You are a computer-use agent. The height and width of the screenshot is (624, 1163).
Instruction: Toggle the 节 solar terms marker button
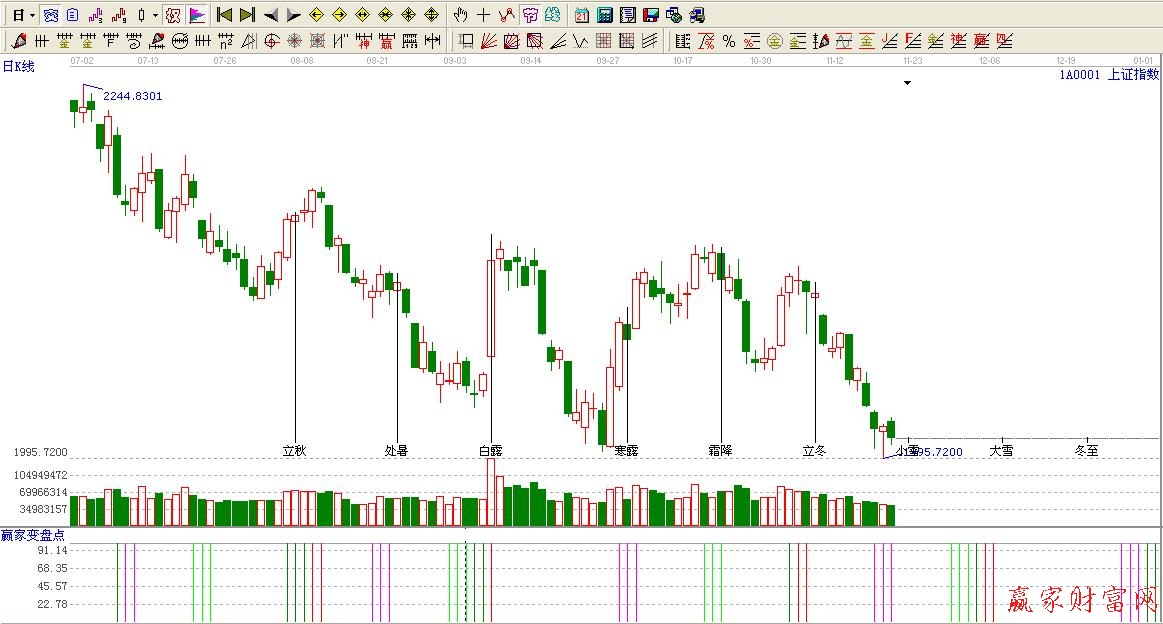[530, 15]
